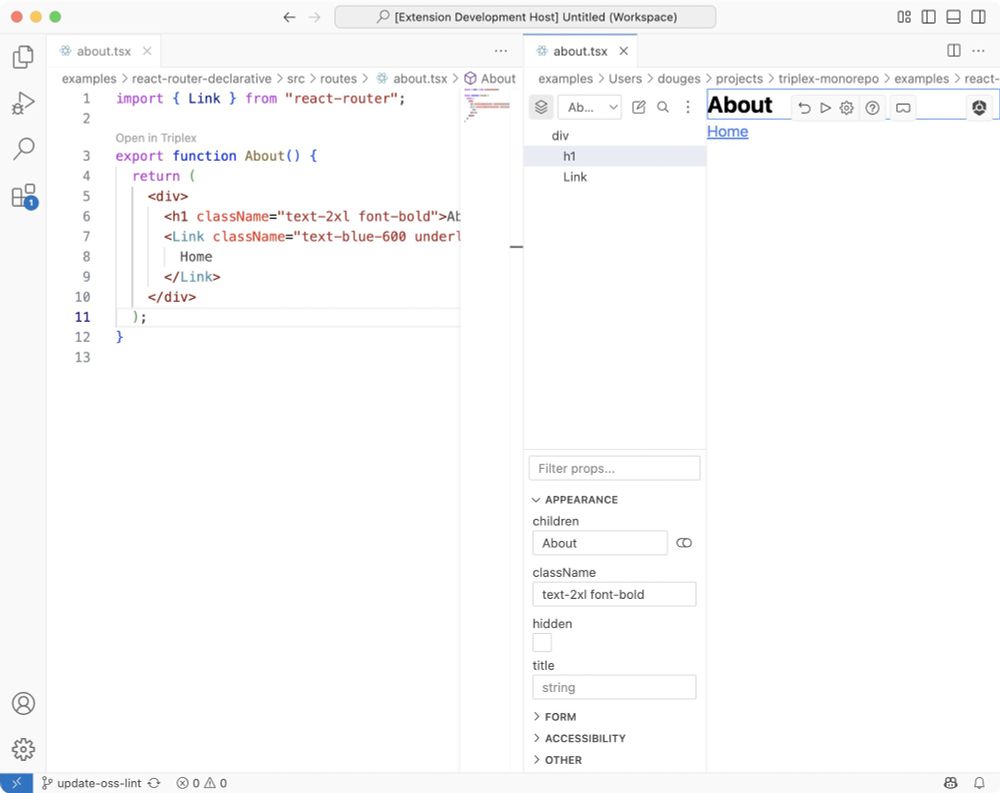This screenshot has width=1000, height=793.
Task: Click the code minimap in left editor
Action: 486,105
